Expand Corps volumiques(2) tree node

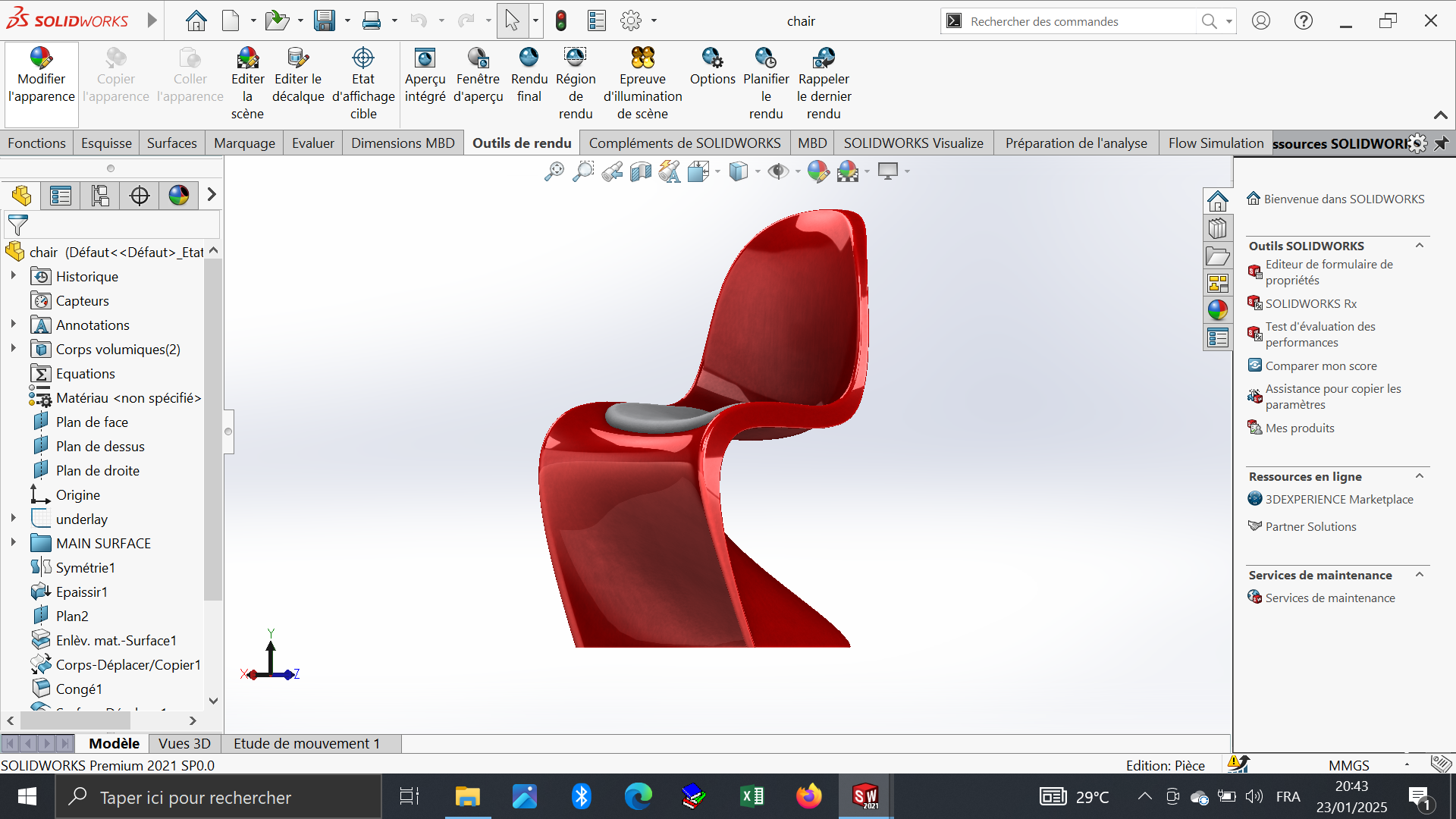click(13, 349)
